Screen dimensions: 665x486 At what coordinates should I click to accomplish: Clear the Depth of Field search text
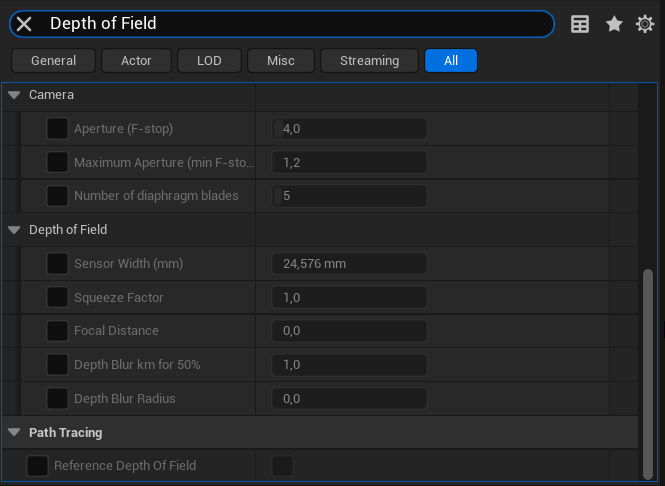(x=24, y=24)
